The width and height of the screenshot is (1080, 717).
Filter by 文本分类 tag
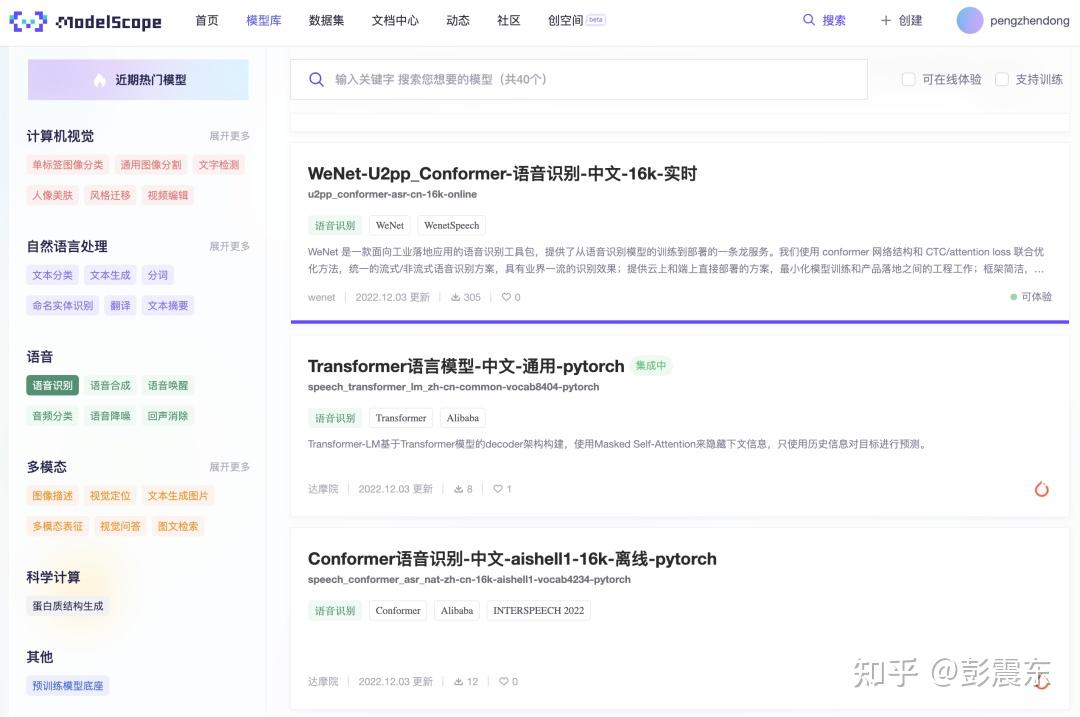click(52, 276)
